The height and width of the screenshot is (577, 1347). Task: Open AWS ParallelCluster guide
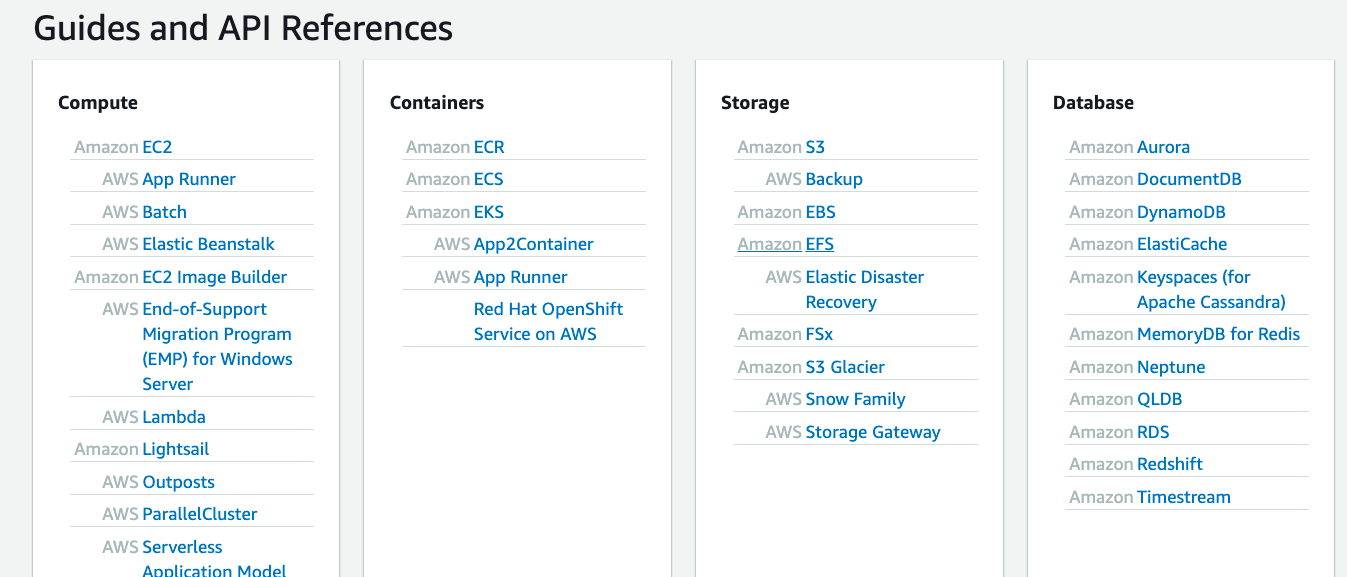pos(199,514)
